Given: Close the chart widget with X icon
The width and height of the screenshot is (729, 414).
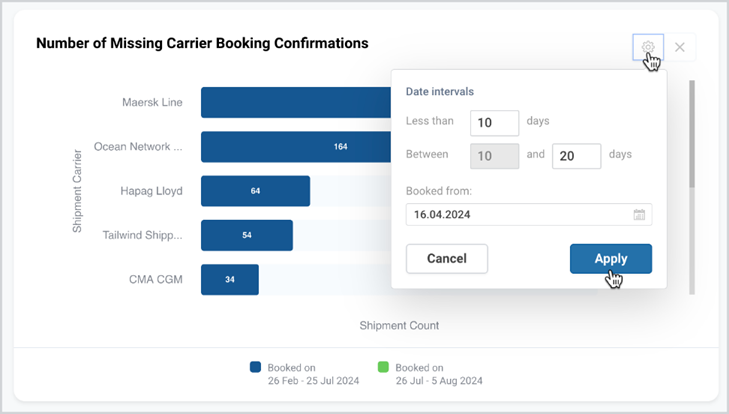Looking at the screenshot, I should 680,47.
